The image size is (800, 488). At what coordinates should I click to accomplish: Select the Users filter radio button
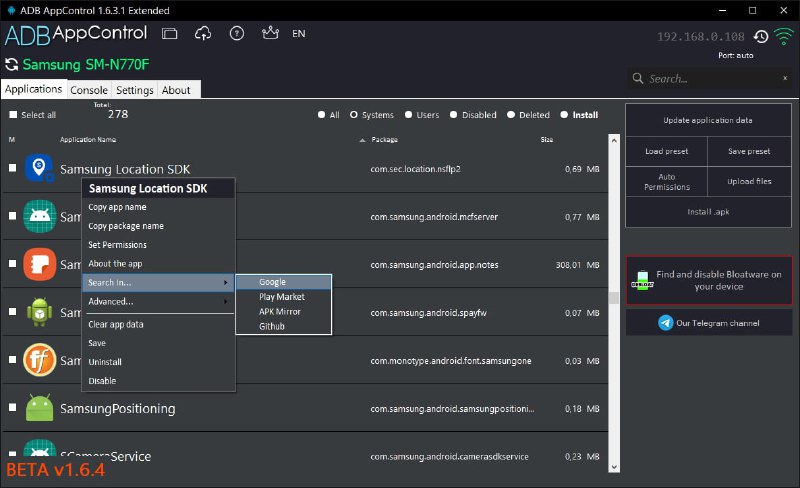(408, 115)
